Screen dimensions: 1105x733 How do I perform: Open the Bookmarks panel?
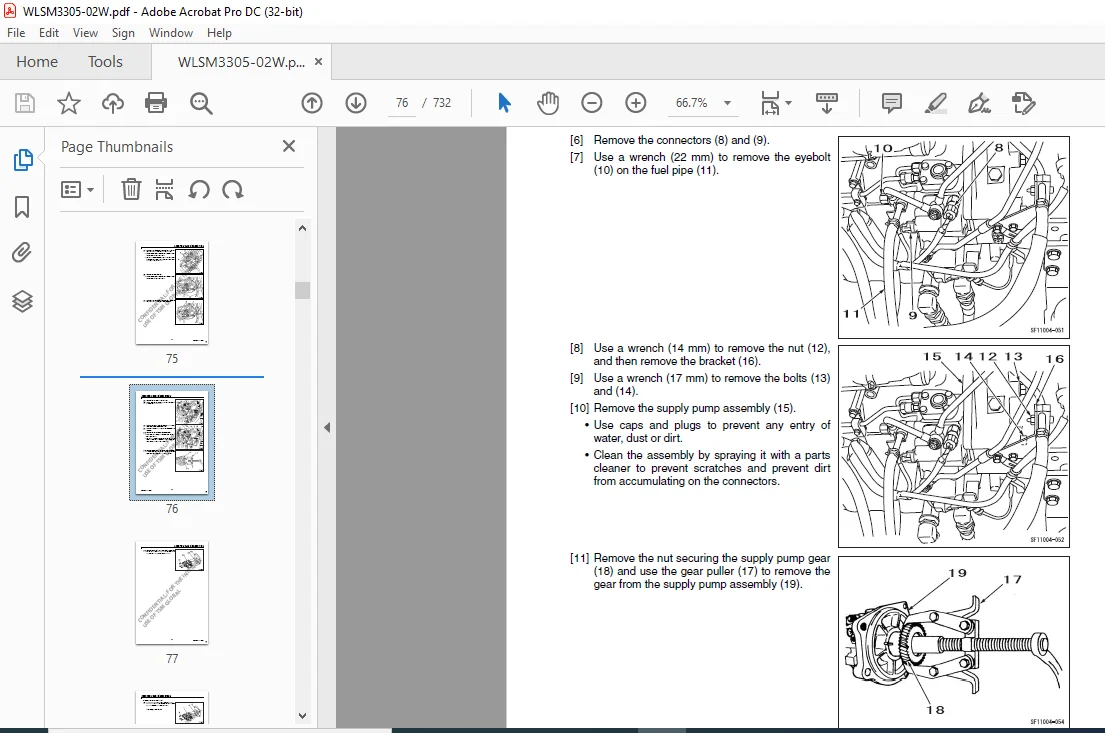(x=23, y=207)
